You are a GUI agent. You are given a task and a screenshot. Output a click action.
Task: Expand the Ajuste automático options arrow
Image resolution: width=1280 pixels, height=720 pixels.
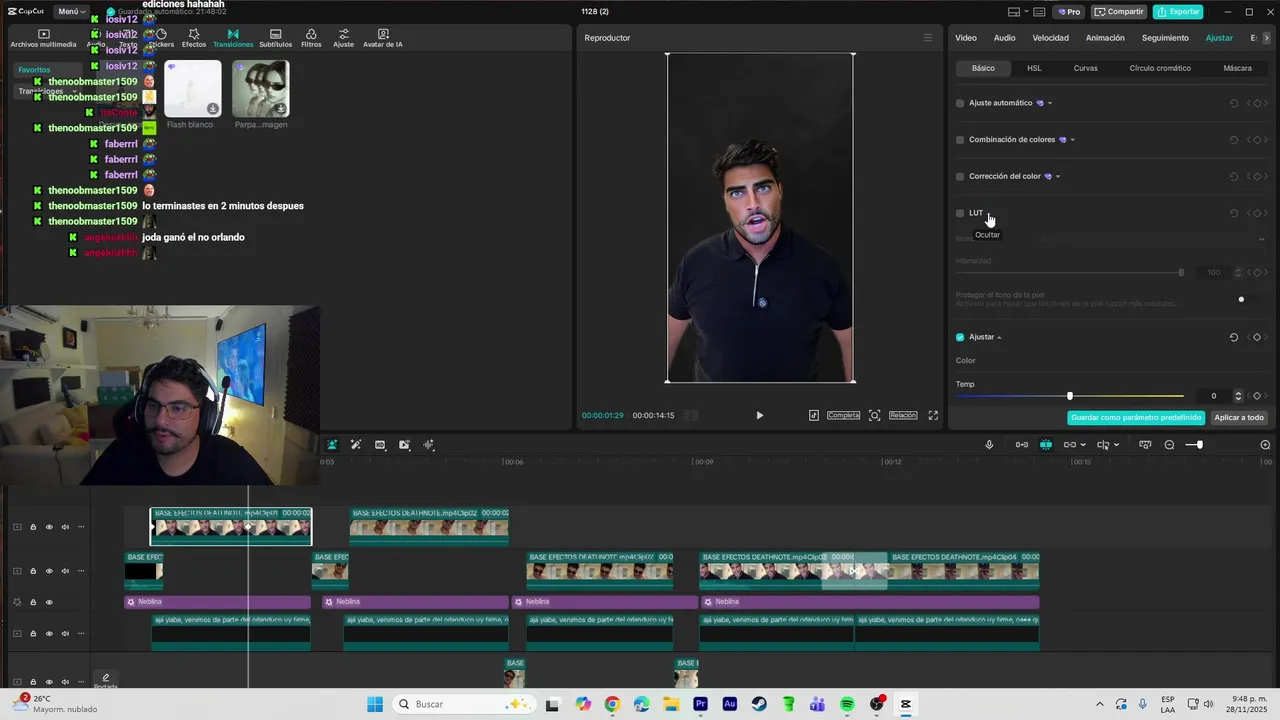coord(1049,103)
